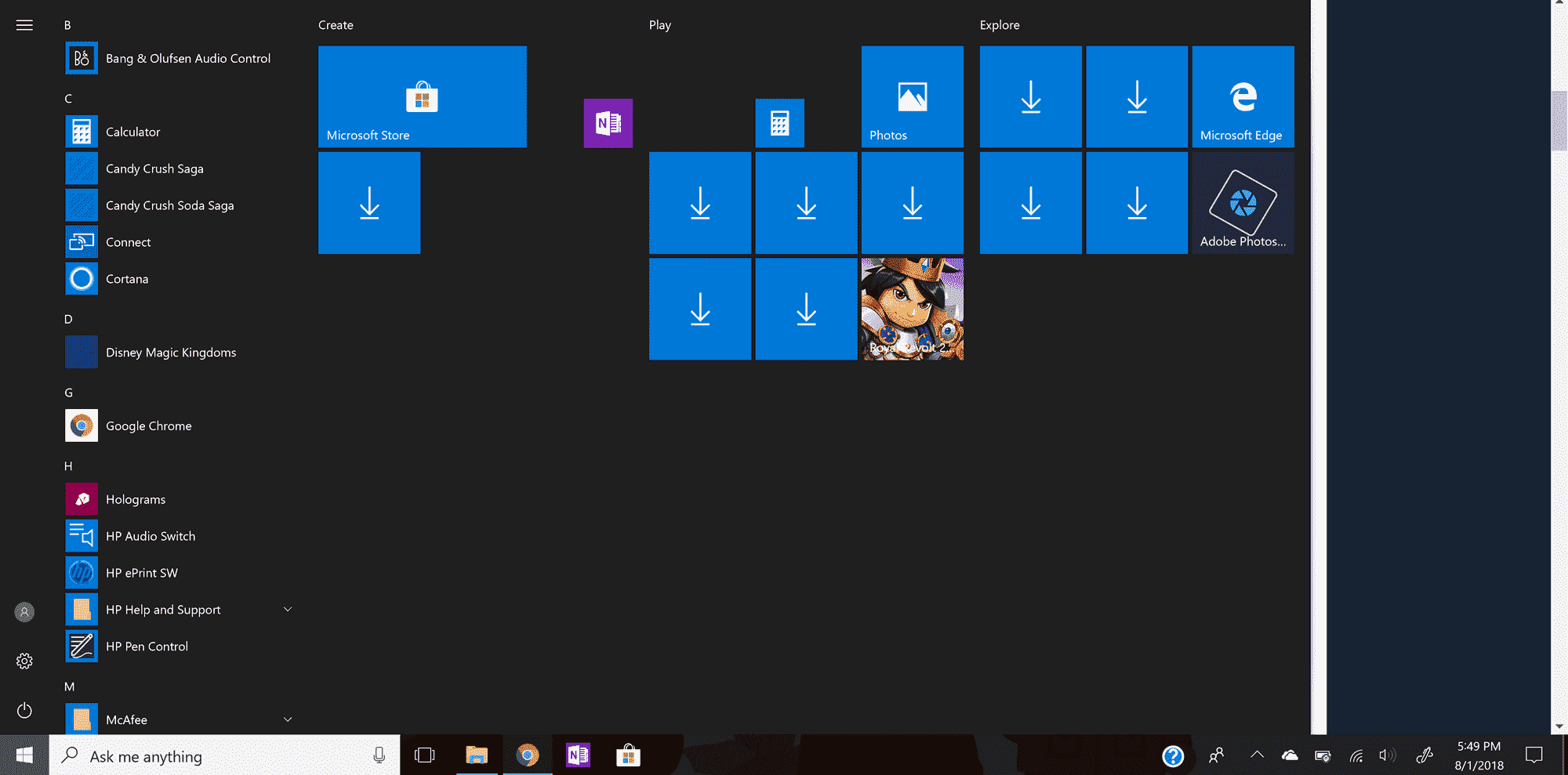Launch Calculator from the app list
The image size is (1568, 775).
(180, 132)
